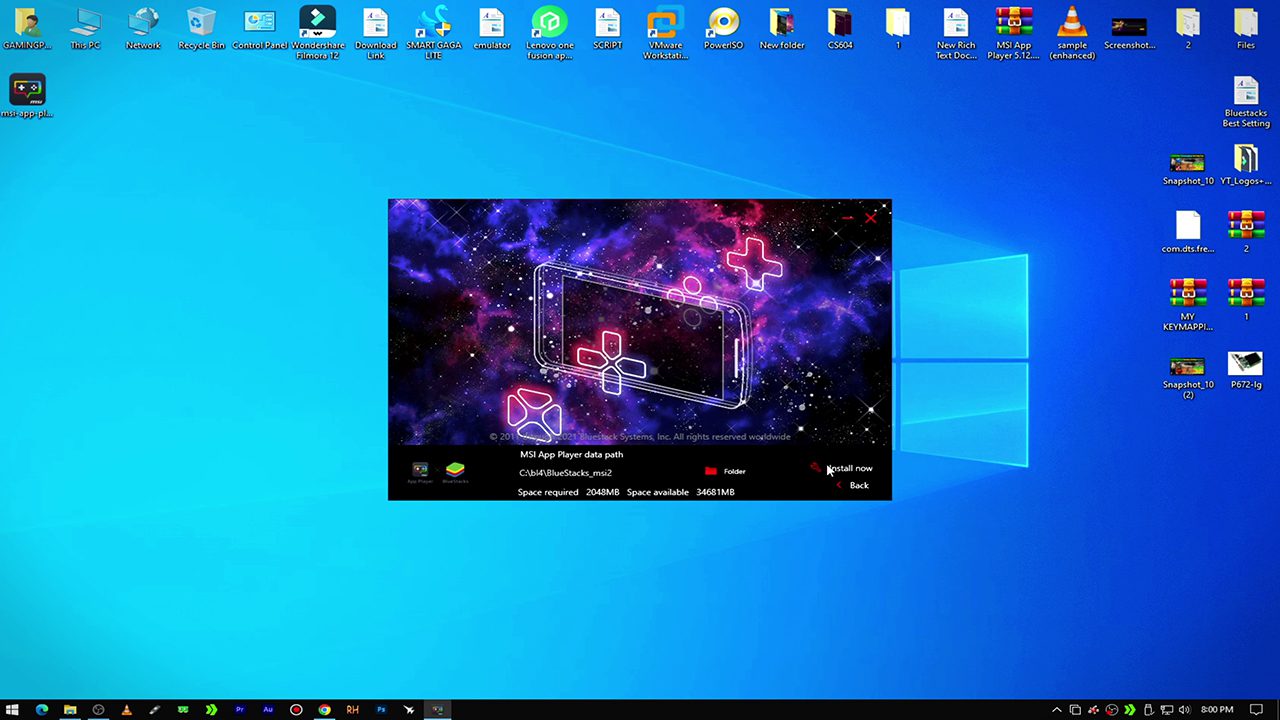
Task: Select the VLC sample (enhanced) desktop icon
Action: (x=1072, y=33)
